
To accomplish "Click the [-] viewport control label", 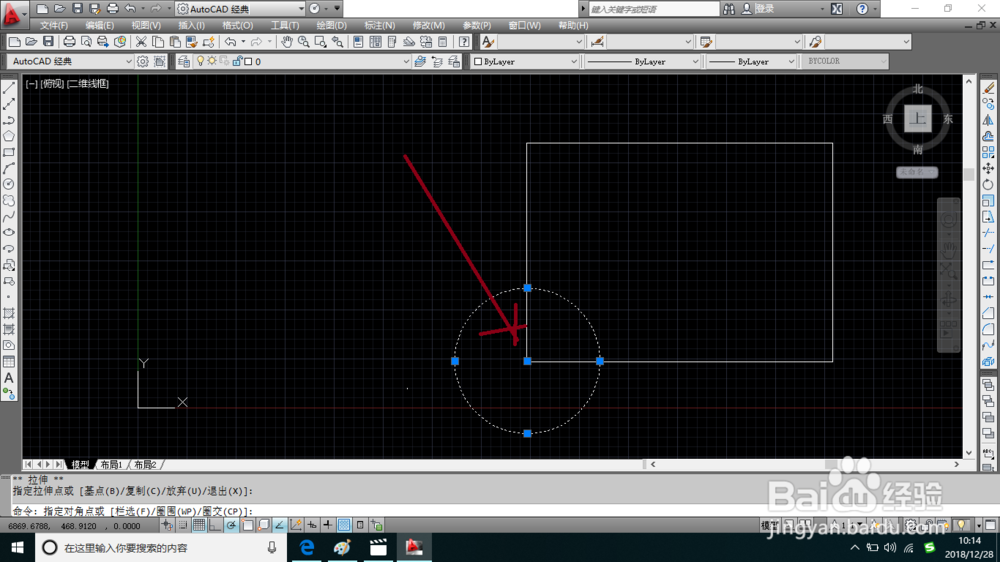I will click(x=31, y=84).
